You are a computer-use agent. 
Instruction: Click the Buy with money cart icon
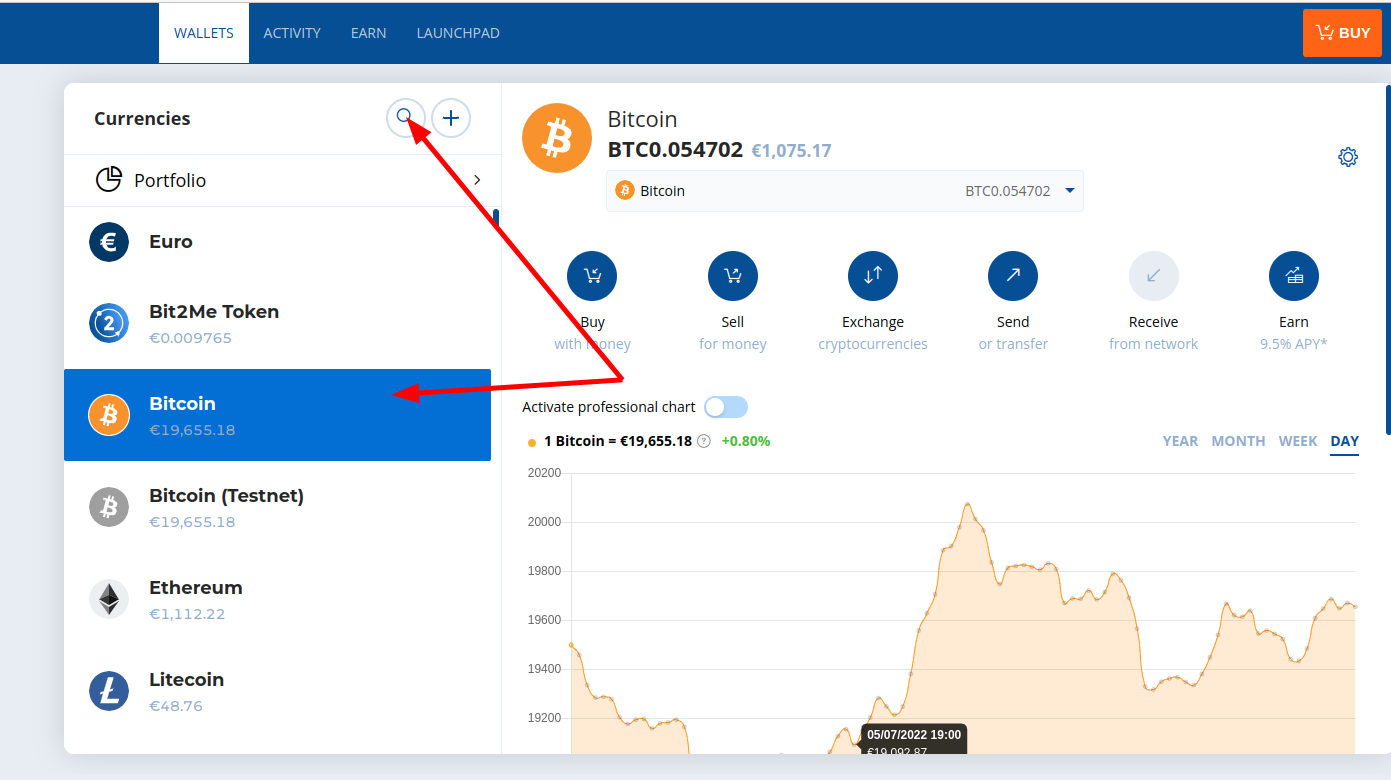coord(592,276)
